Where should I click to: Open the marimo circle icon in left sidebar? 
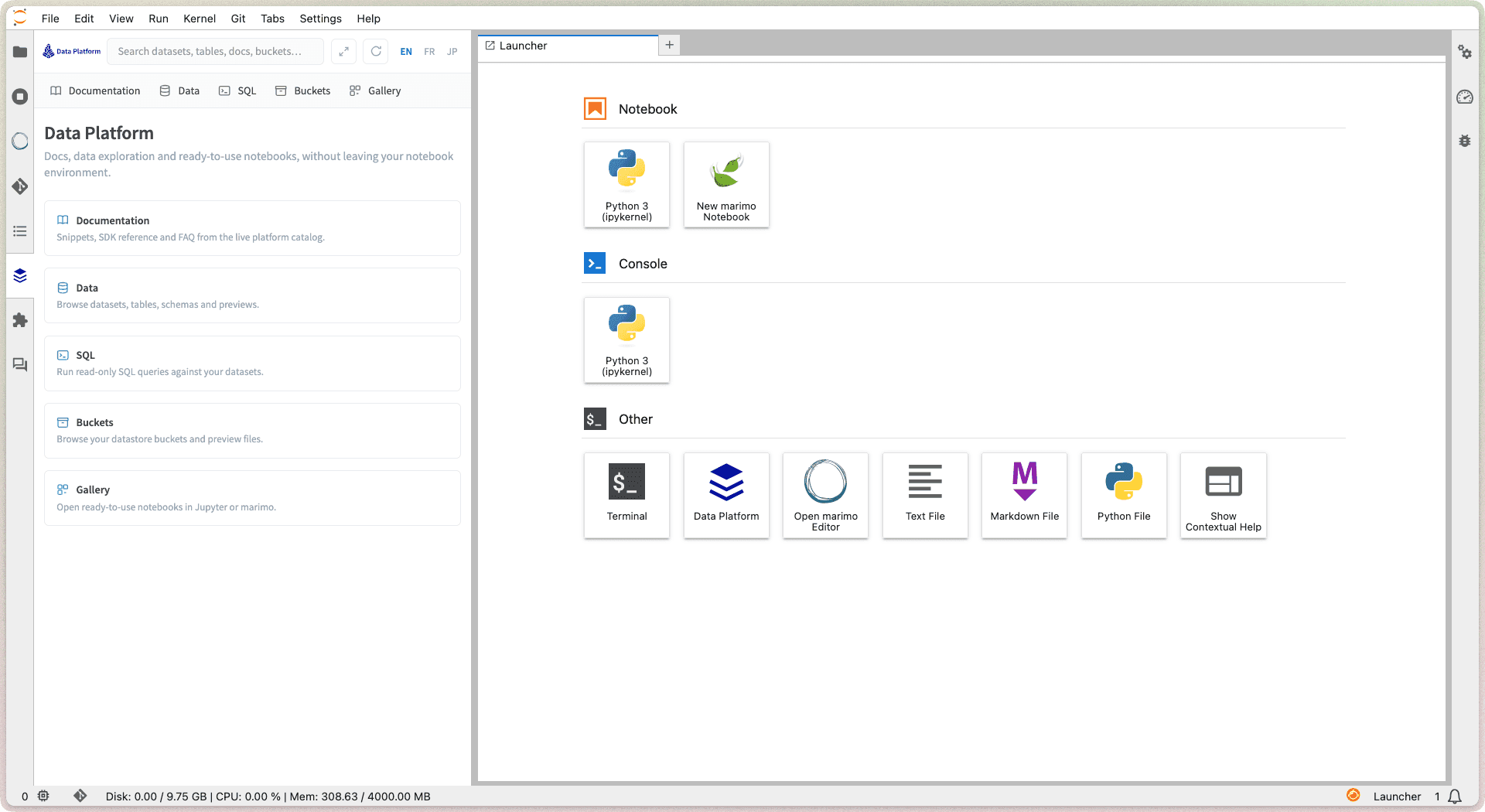[x=20, y=141]
